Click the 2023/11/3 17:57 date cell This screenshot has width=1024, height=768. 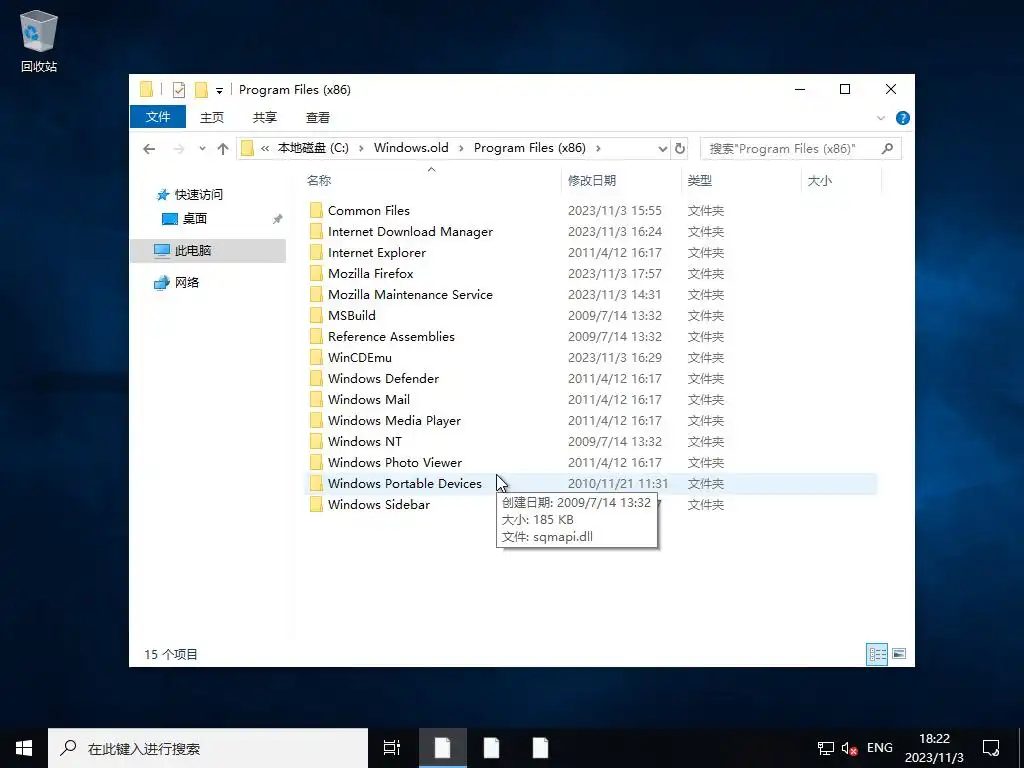click(x=615, y=274)
